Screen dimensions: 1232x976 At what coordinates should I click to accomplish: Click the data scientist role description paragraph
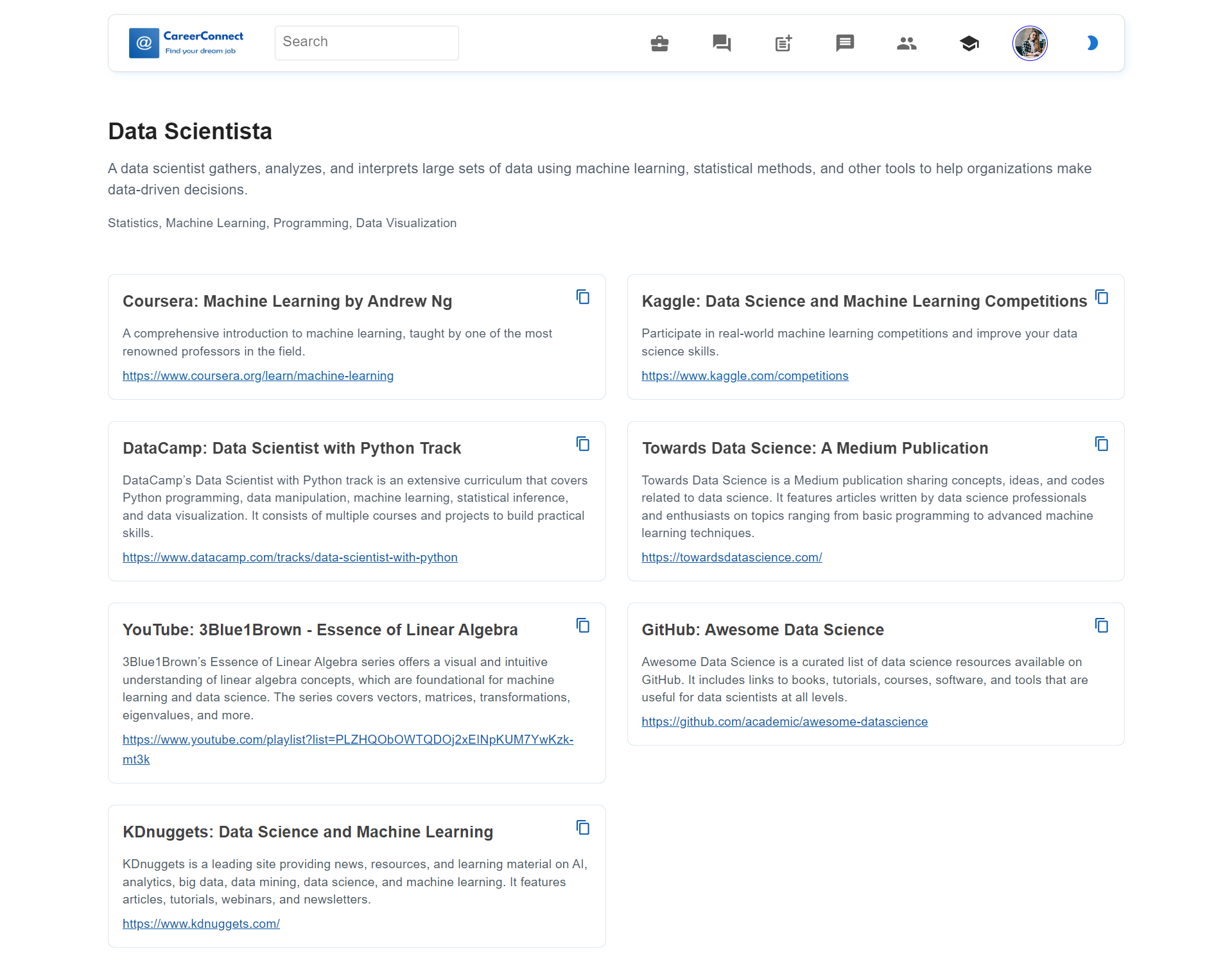click(x=600, y=179)
